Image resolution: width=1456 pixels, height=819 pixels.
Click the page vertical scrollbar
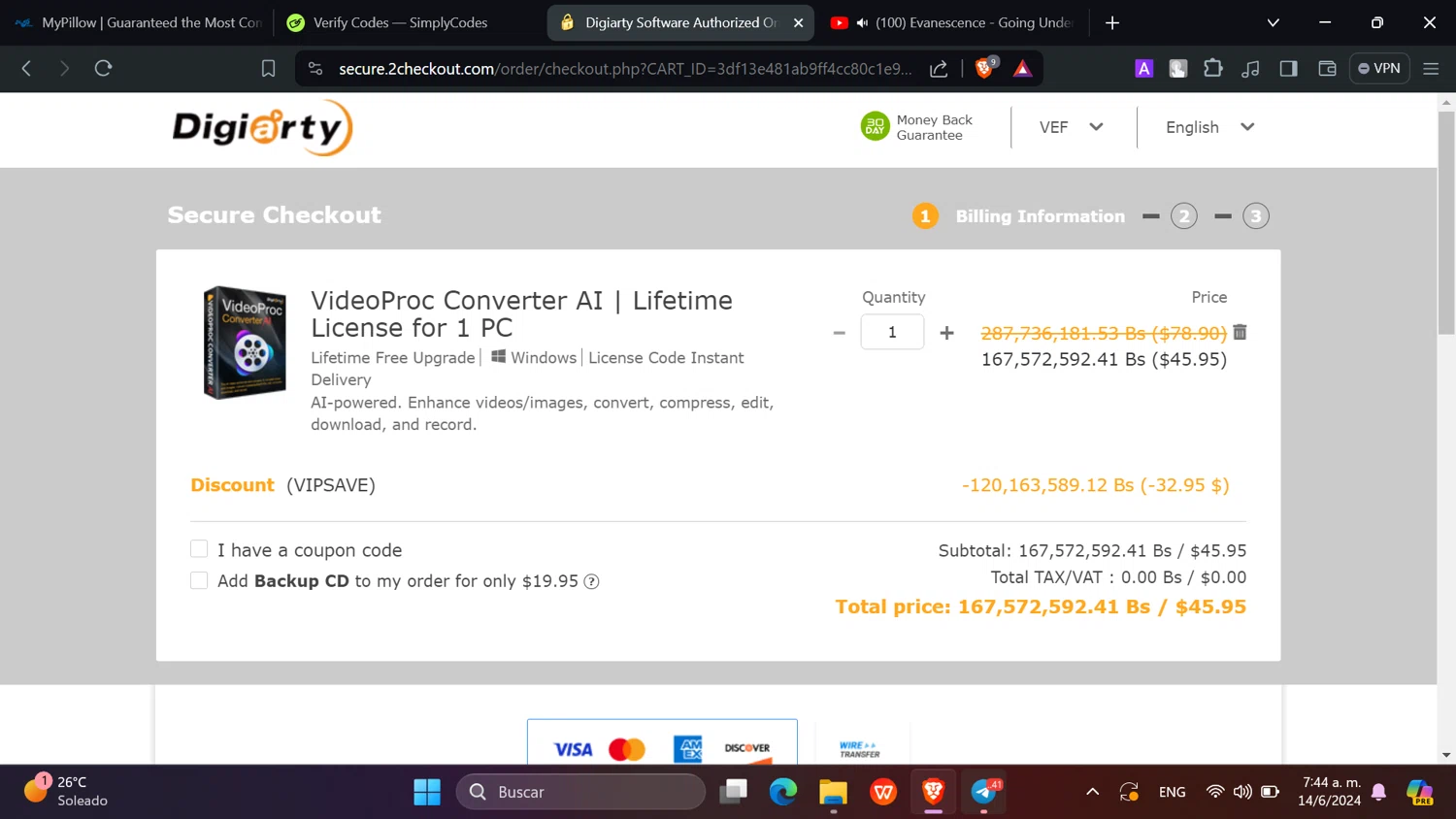click(1446, 223)
